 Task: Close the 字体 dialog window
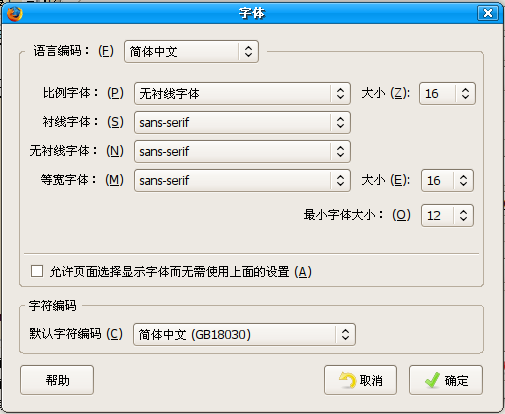coord(488,13)
